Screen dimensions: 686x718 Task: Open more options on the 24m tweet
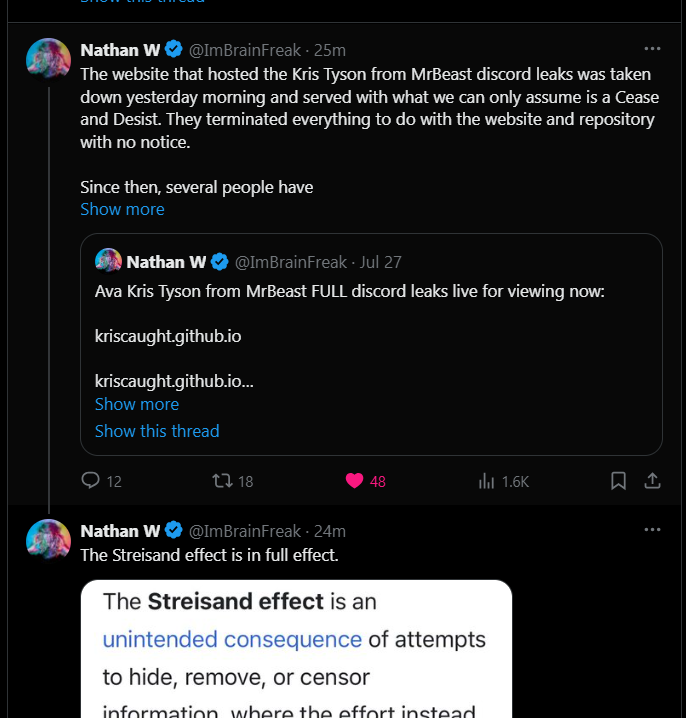coord(652,530)
